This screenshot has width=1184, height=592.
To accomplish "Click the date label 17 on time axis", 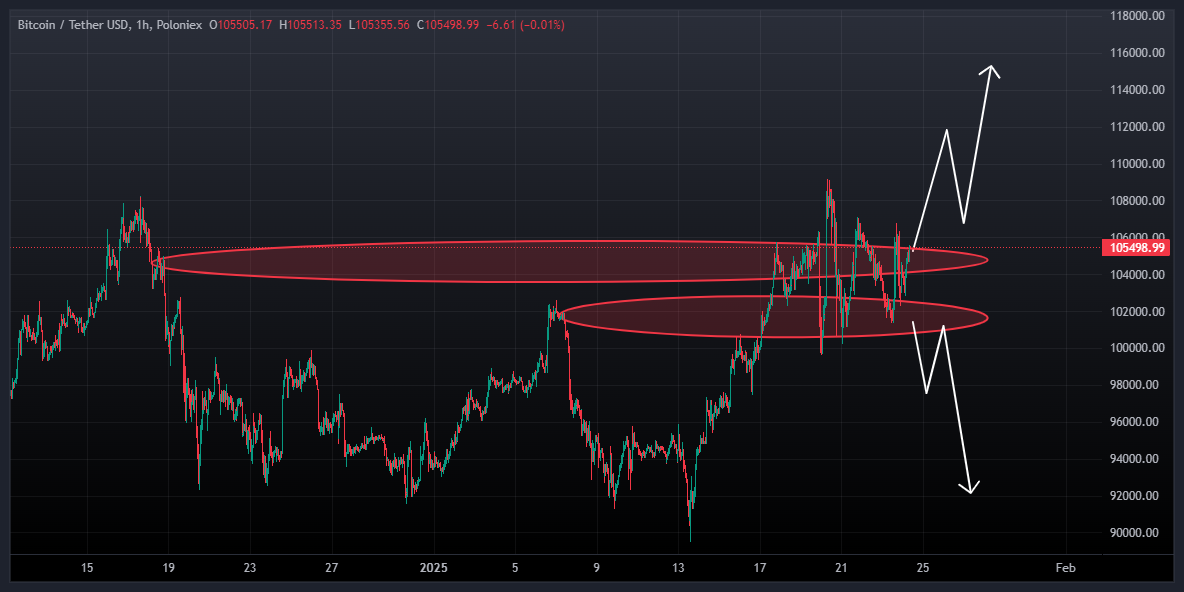I will (x=760, y=568).
